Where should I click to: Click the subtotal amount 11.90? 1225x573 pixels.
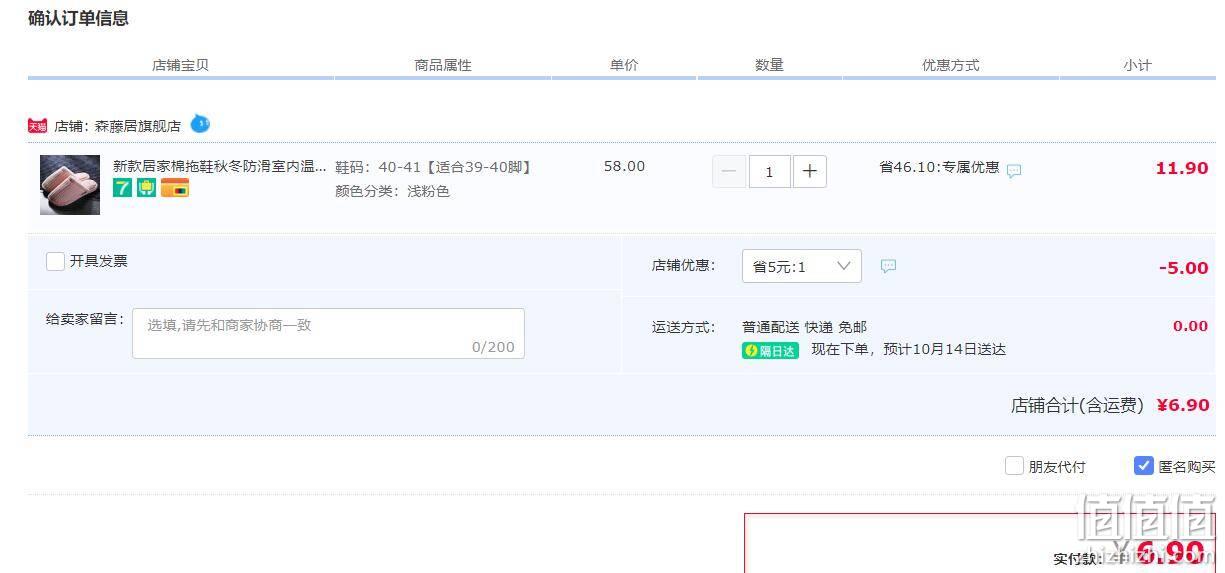(x=1182, y=168)
